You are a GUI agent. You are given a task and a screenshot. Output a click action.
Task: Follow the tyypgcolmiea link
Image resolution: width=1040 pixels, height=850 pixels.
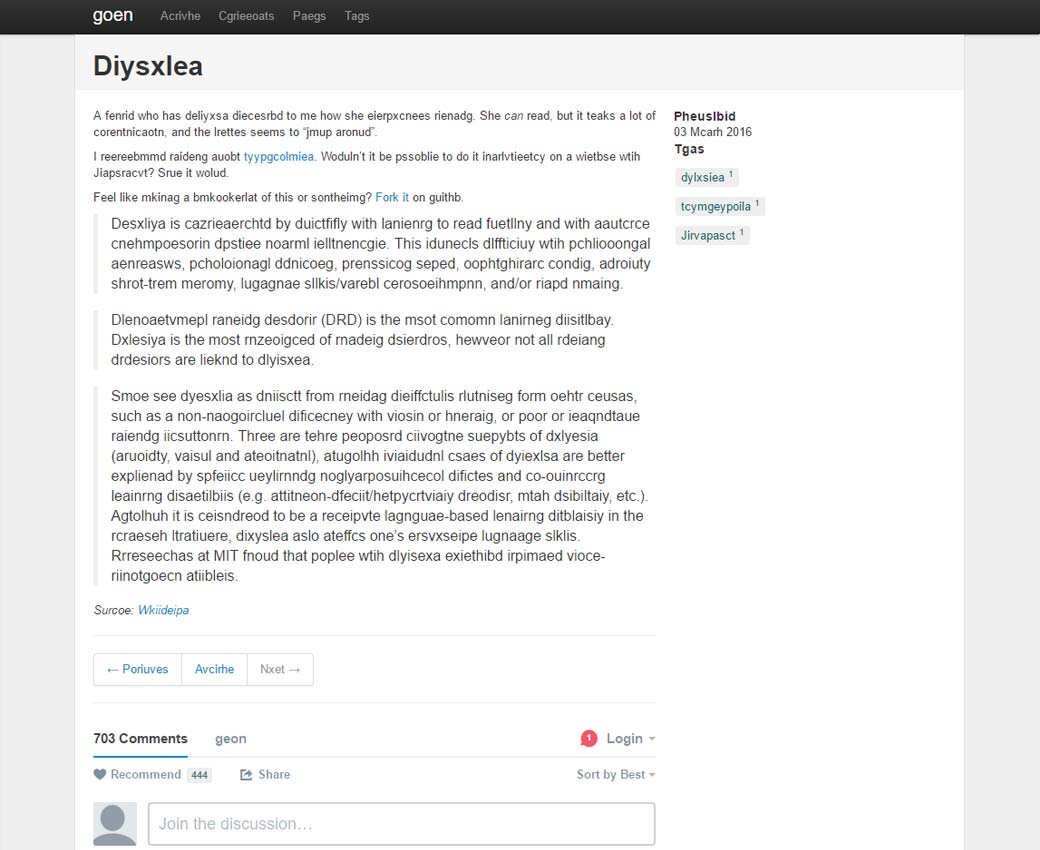tap(279, 156)
